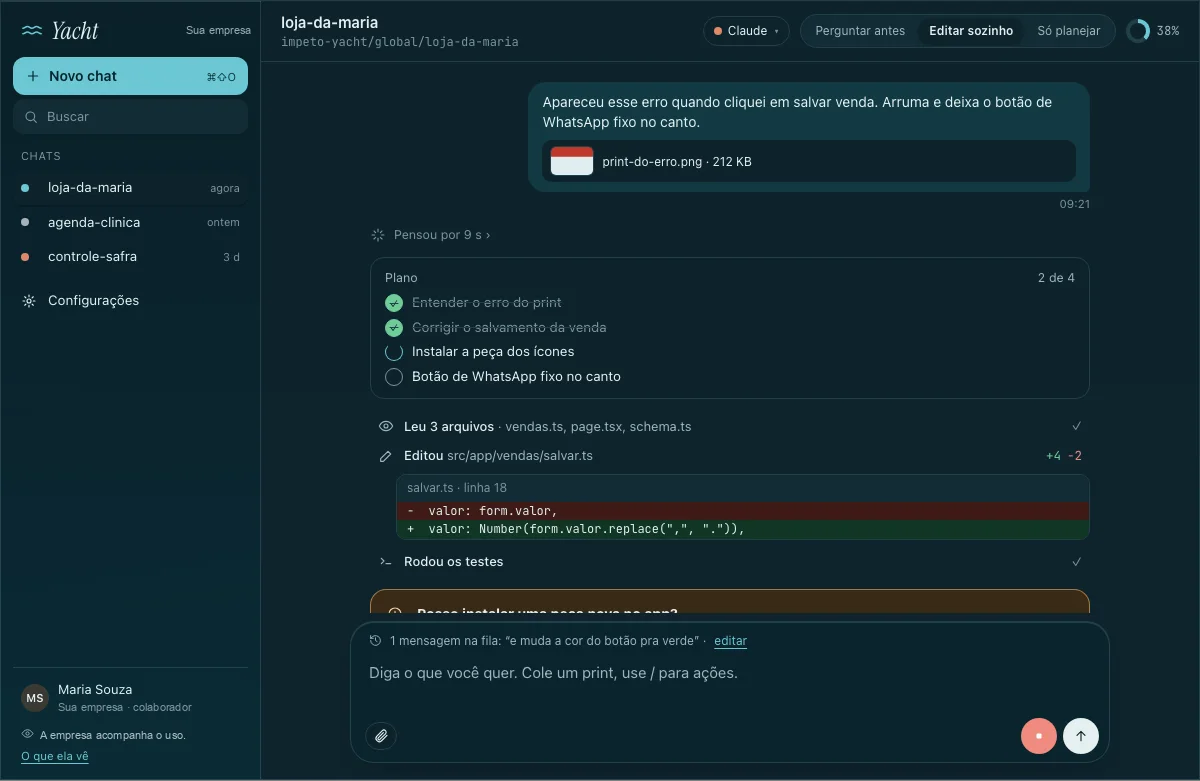
Task: Click the editar link for queued message
Action: (x=730, y=641)
